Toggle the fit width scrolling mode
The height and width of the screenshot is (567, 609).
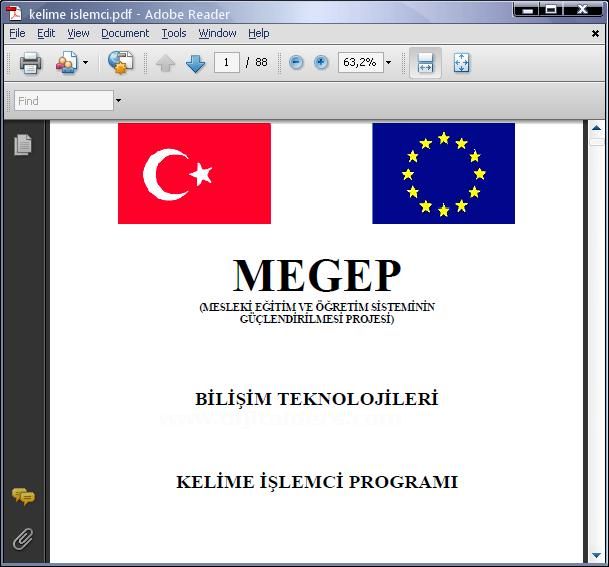[425, 63]
